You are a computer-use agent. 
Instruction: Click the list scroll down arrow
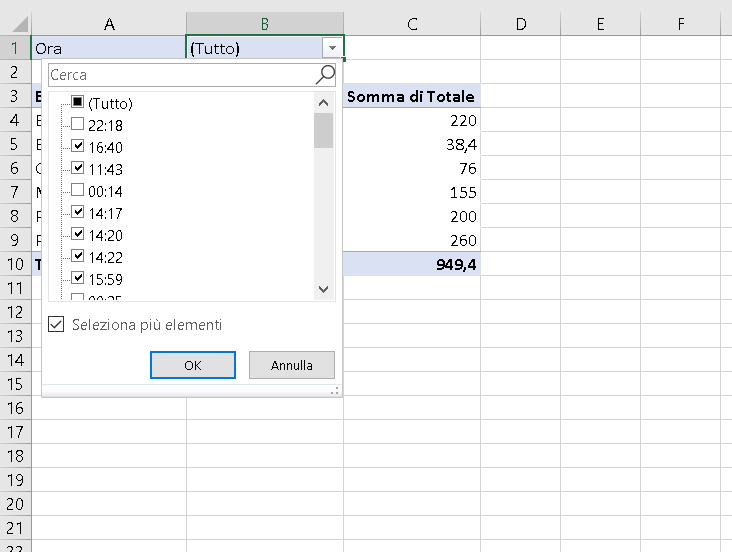324,289
